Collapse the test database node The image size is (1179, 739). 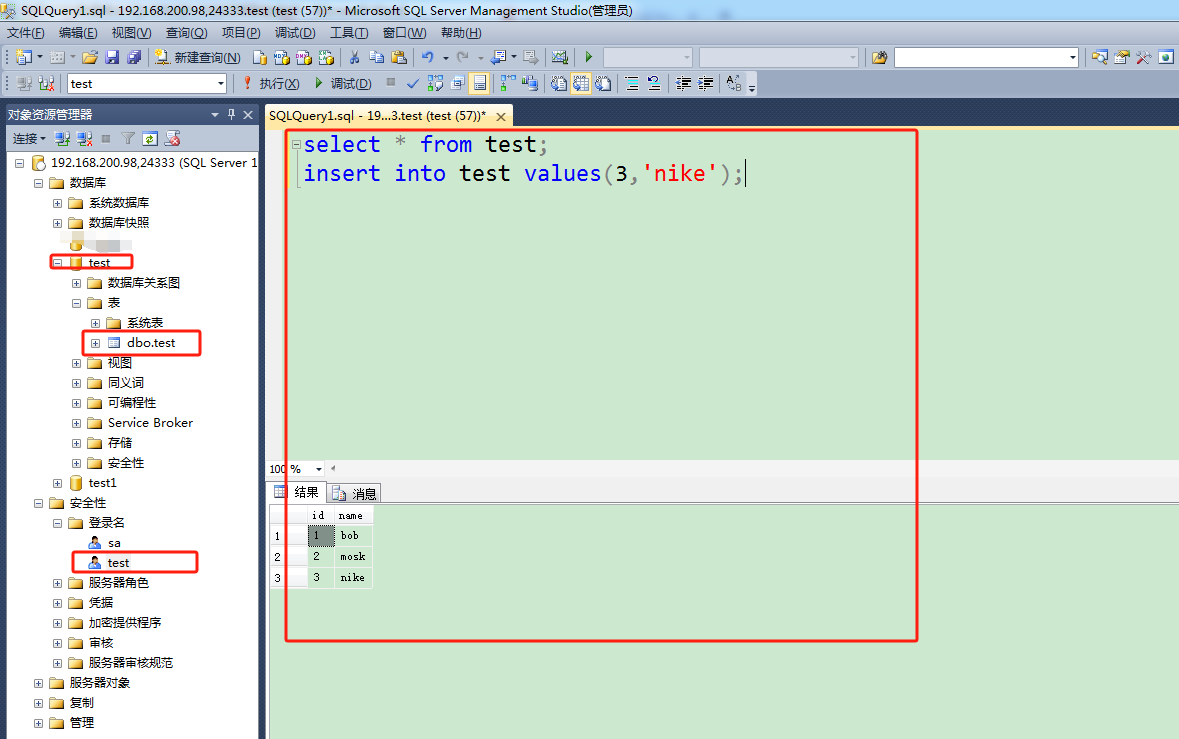57,262
